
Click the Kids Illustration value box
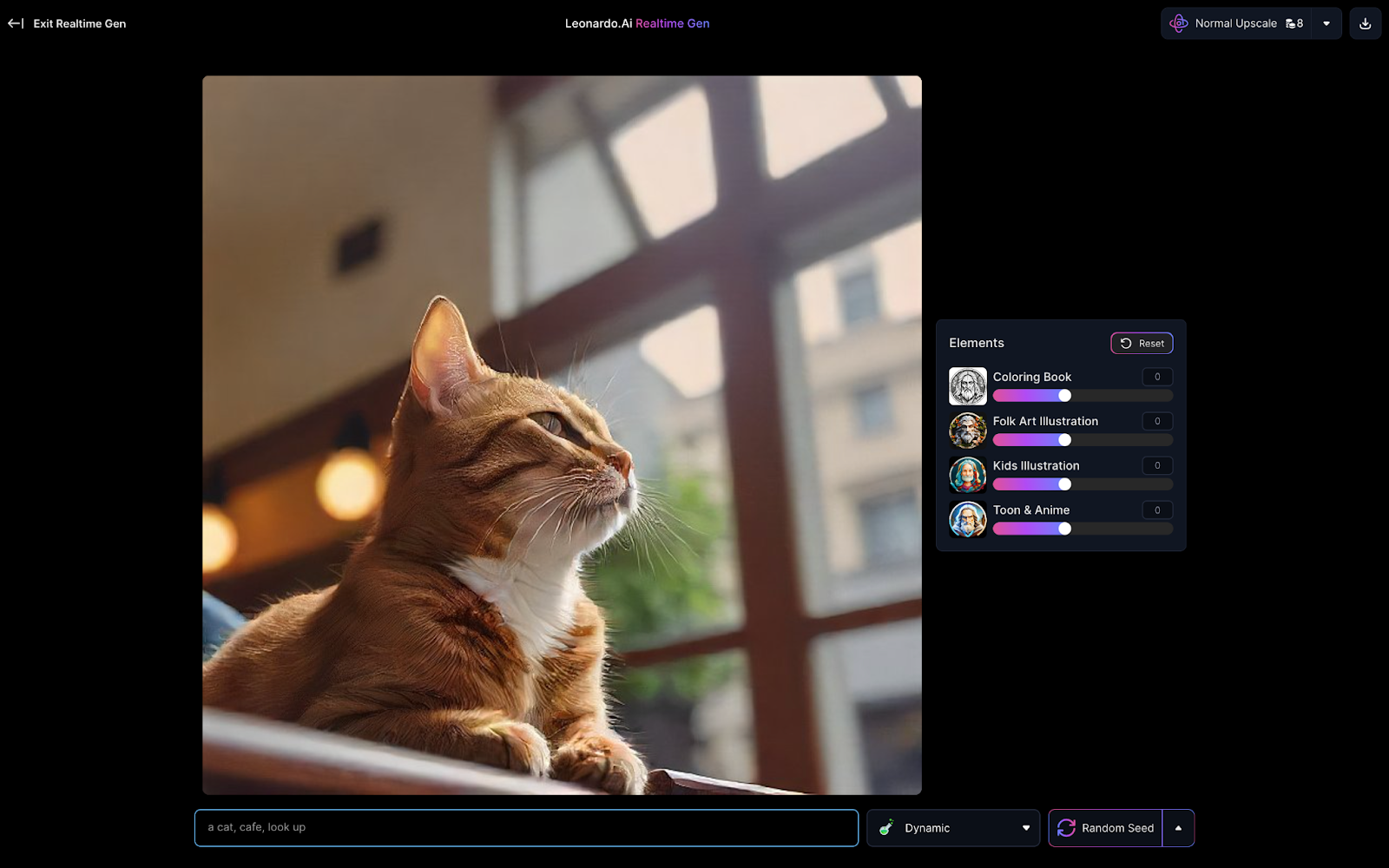point(1157,465)
